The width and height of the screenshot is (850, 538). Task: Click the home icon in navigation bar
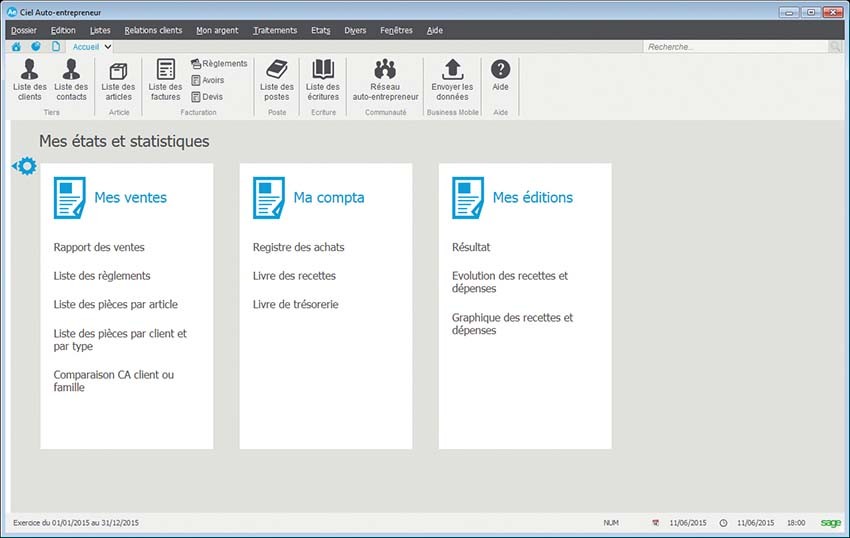(16, 47)
